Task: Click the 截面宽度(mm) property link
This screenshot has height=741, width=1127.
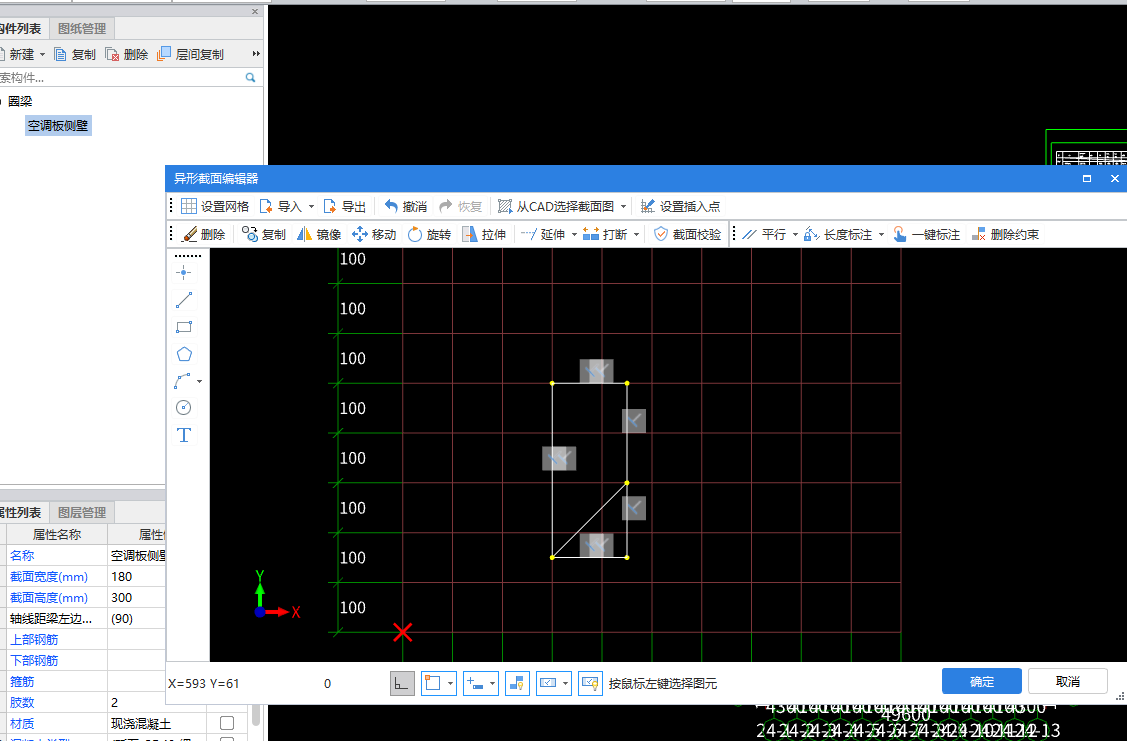Action: [49, 576]
